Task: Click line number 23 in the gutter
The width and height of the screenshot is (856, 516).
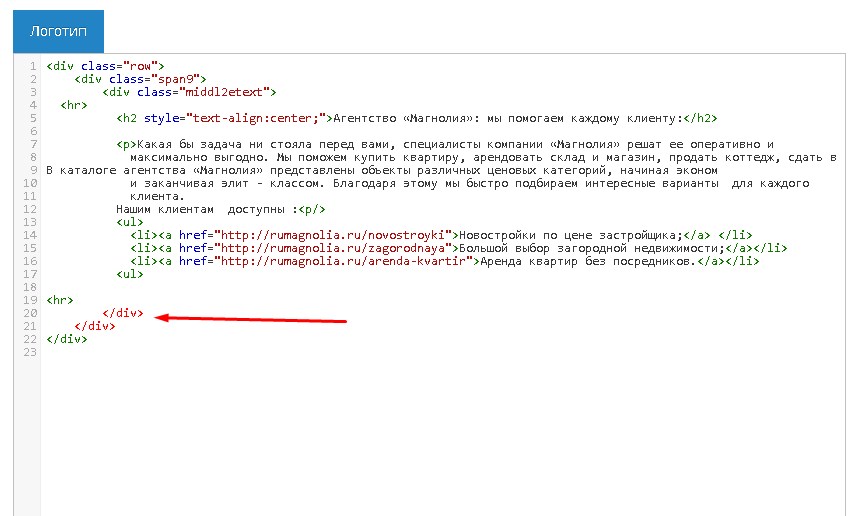Action: 30,352
